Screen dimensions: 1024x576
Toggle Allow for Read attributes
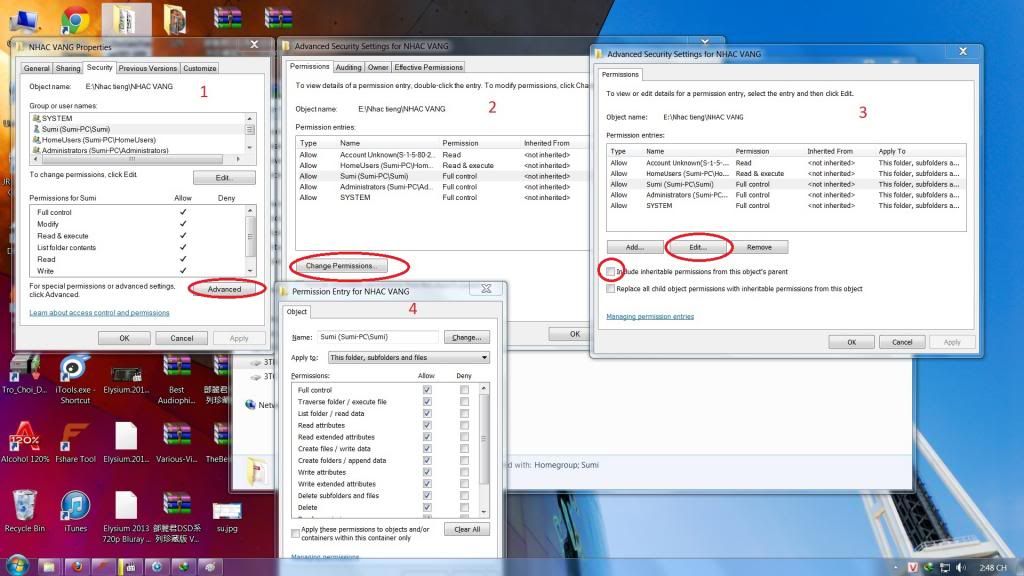point(427,425)
